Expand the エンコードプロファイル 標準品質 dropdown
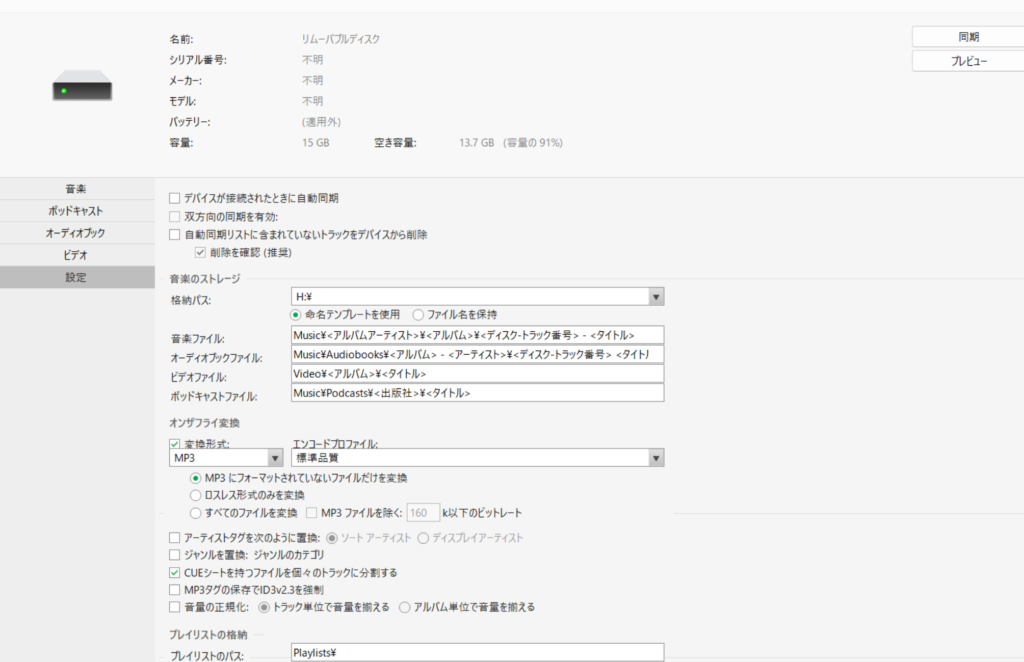Image resolution: width=1024 pixels, height=662 pixels. point(656,458)
